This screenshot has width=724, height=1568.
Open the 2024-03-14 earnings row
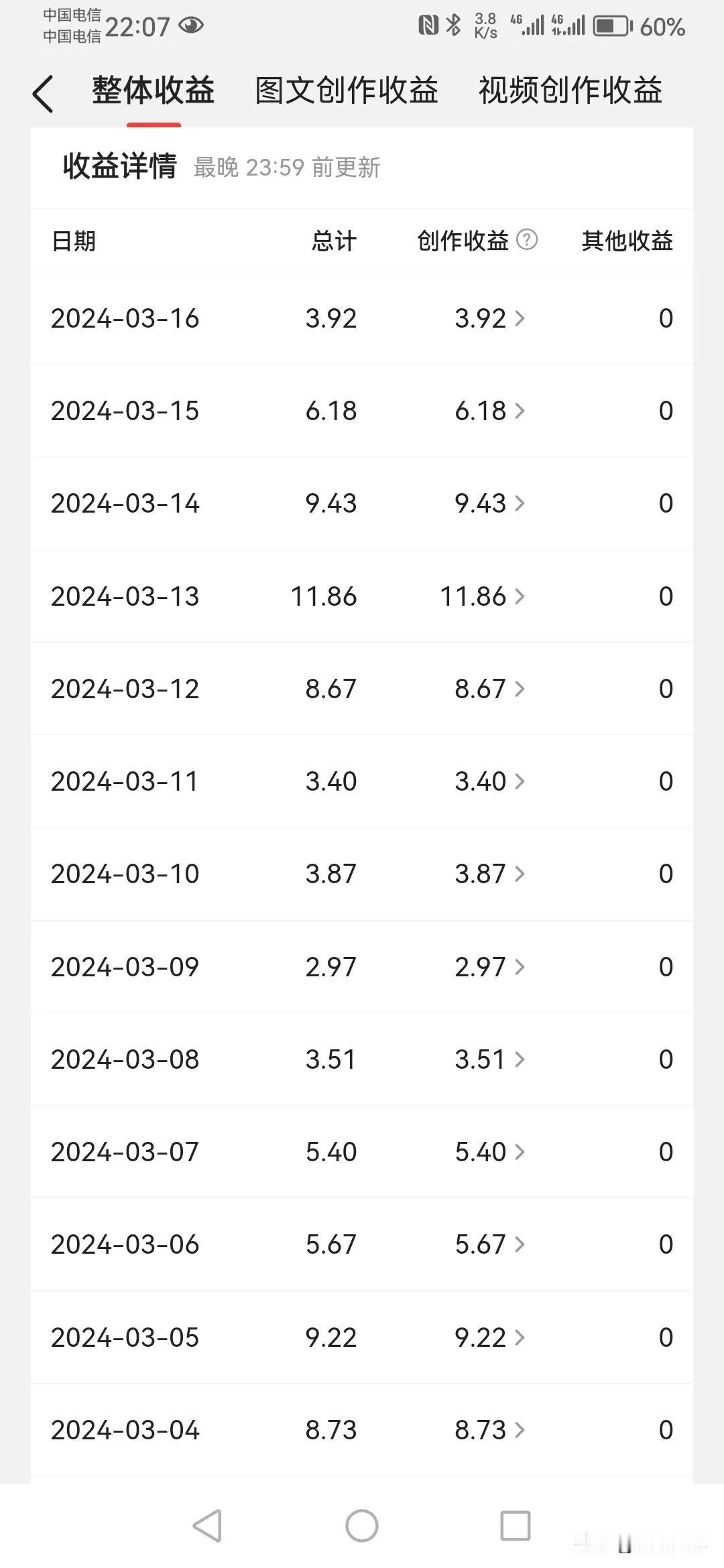[362, 503]
